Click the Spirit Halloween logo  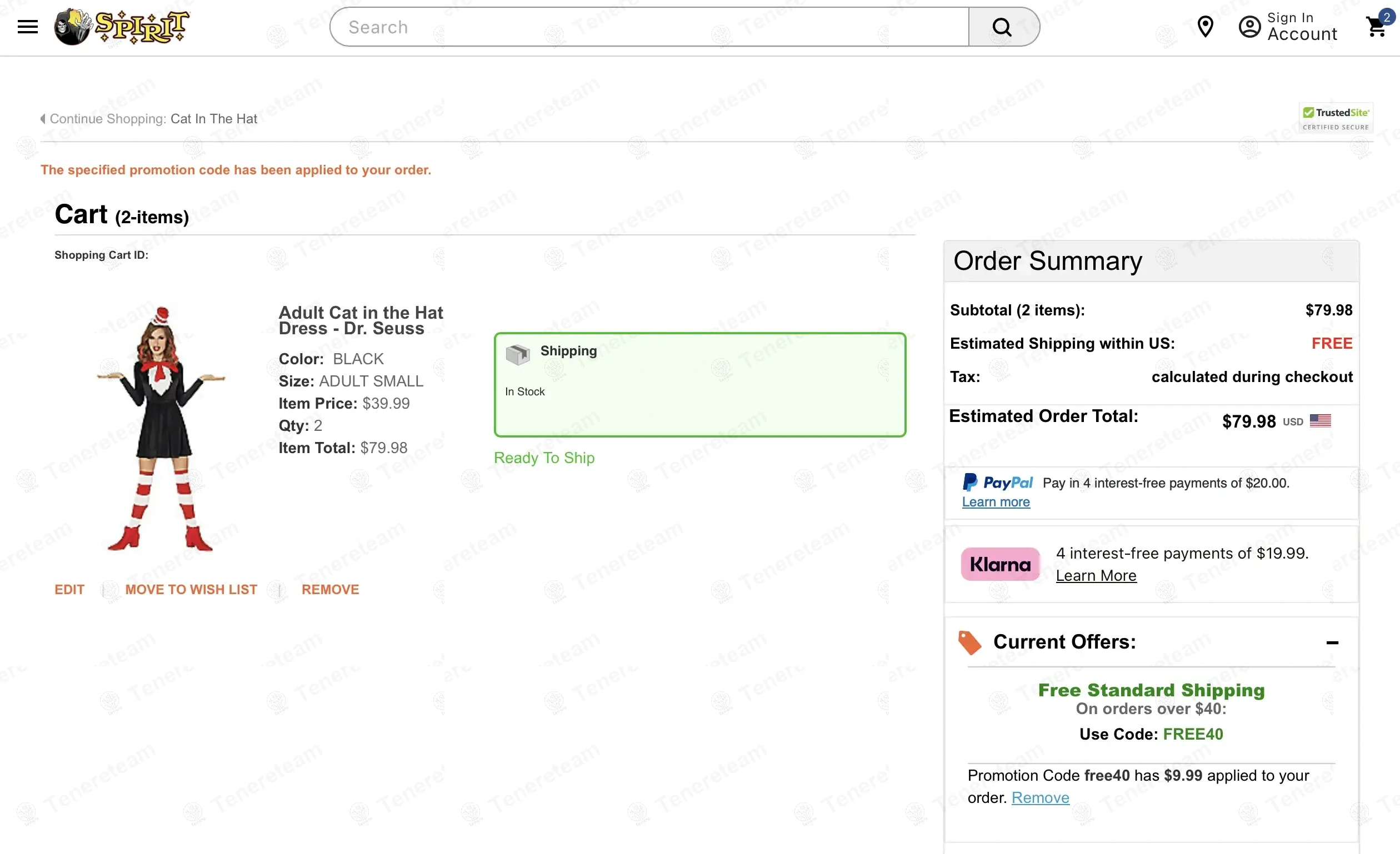121,26
